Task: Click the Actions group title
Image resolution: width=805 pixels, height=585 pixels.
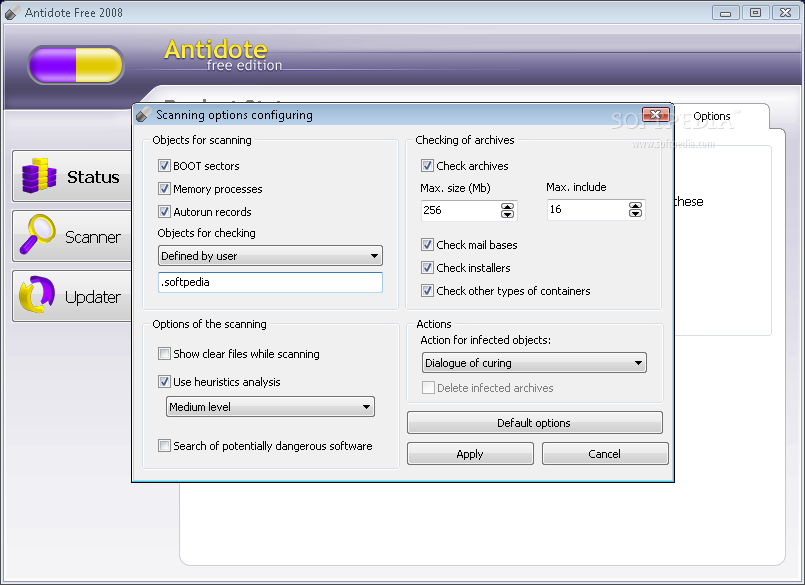Action: click(x=434, y=324)
